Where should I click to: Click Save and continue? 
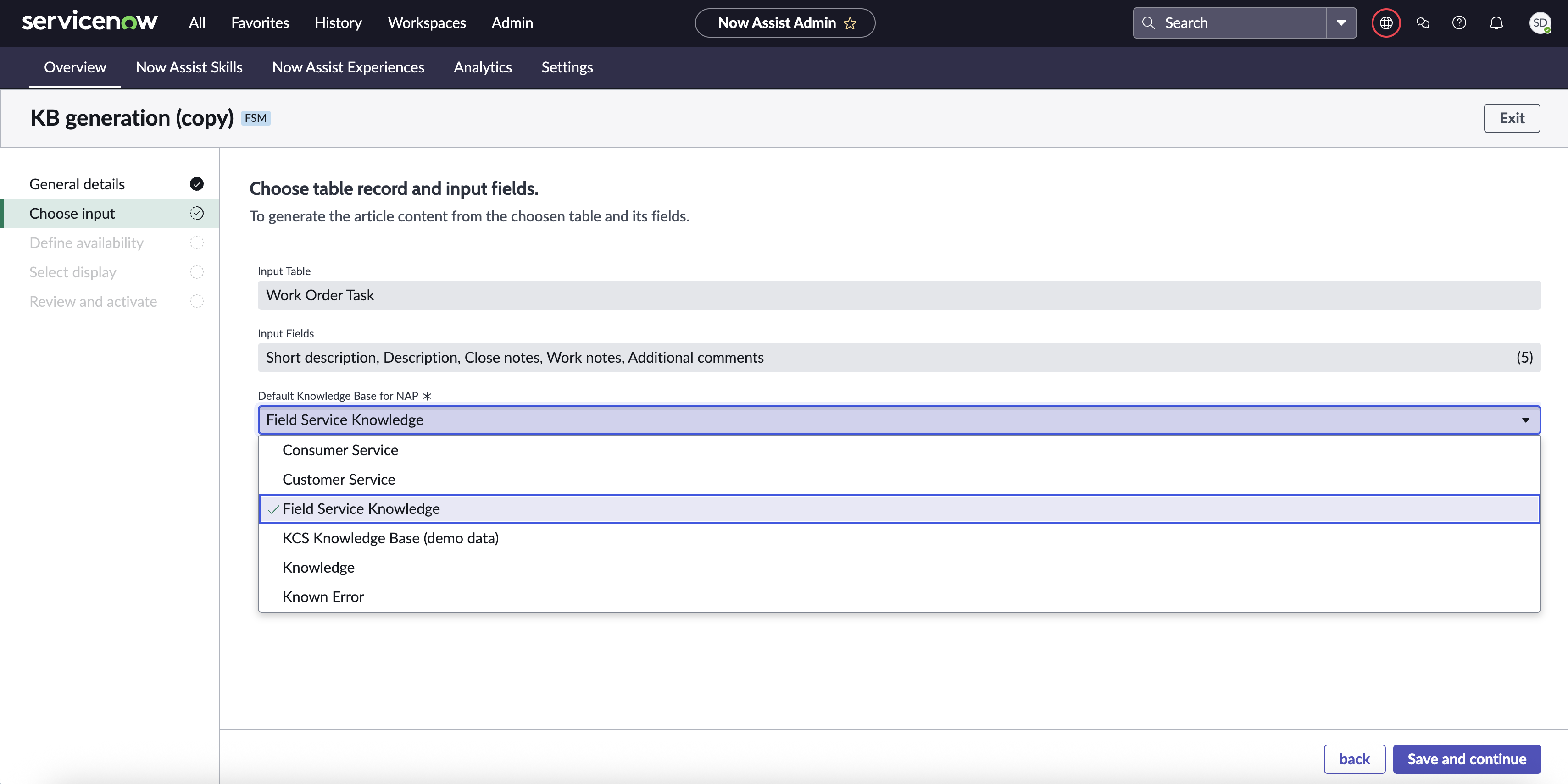(x=1467, y=759)
